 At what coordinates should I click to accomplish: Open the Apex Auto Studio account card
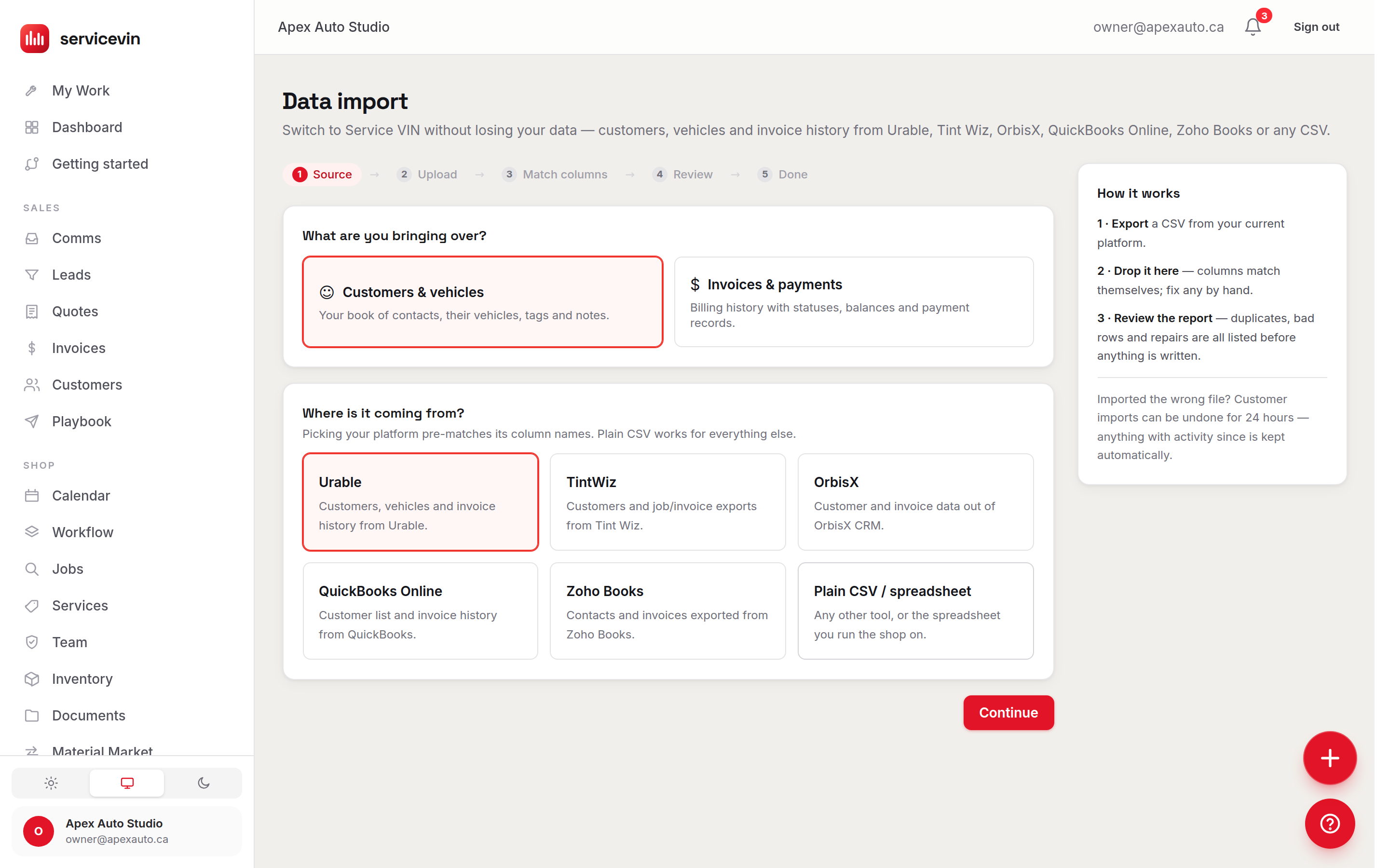(x=127, y=831)
